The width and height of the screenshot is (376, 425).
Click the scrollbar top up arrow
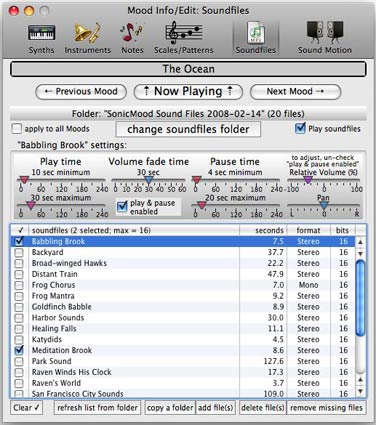coord(360,242)
